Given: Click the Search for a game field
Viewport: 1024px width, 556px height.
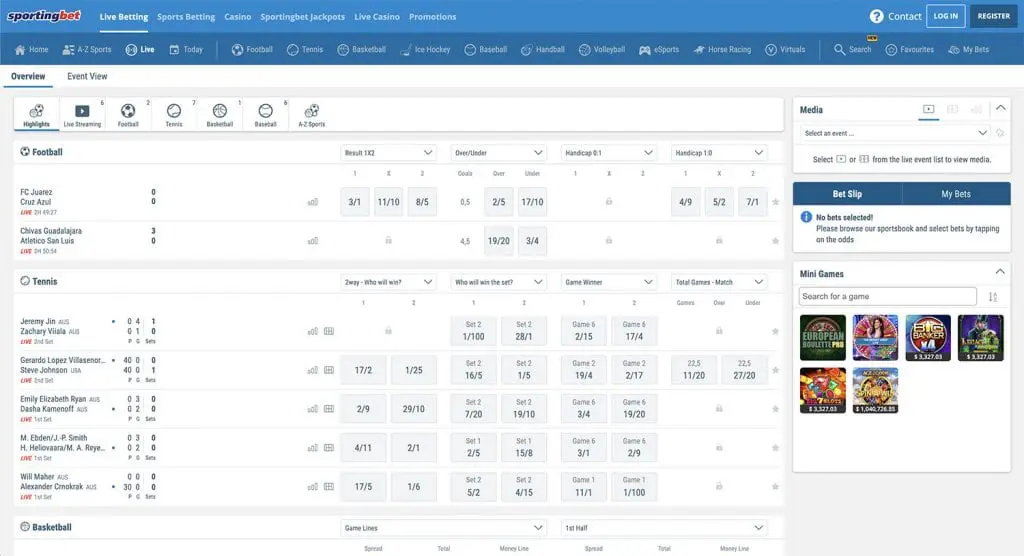Looking at the screenshot, I should [x=888, y=297].
